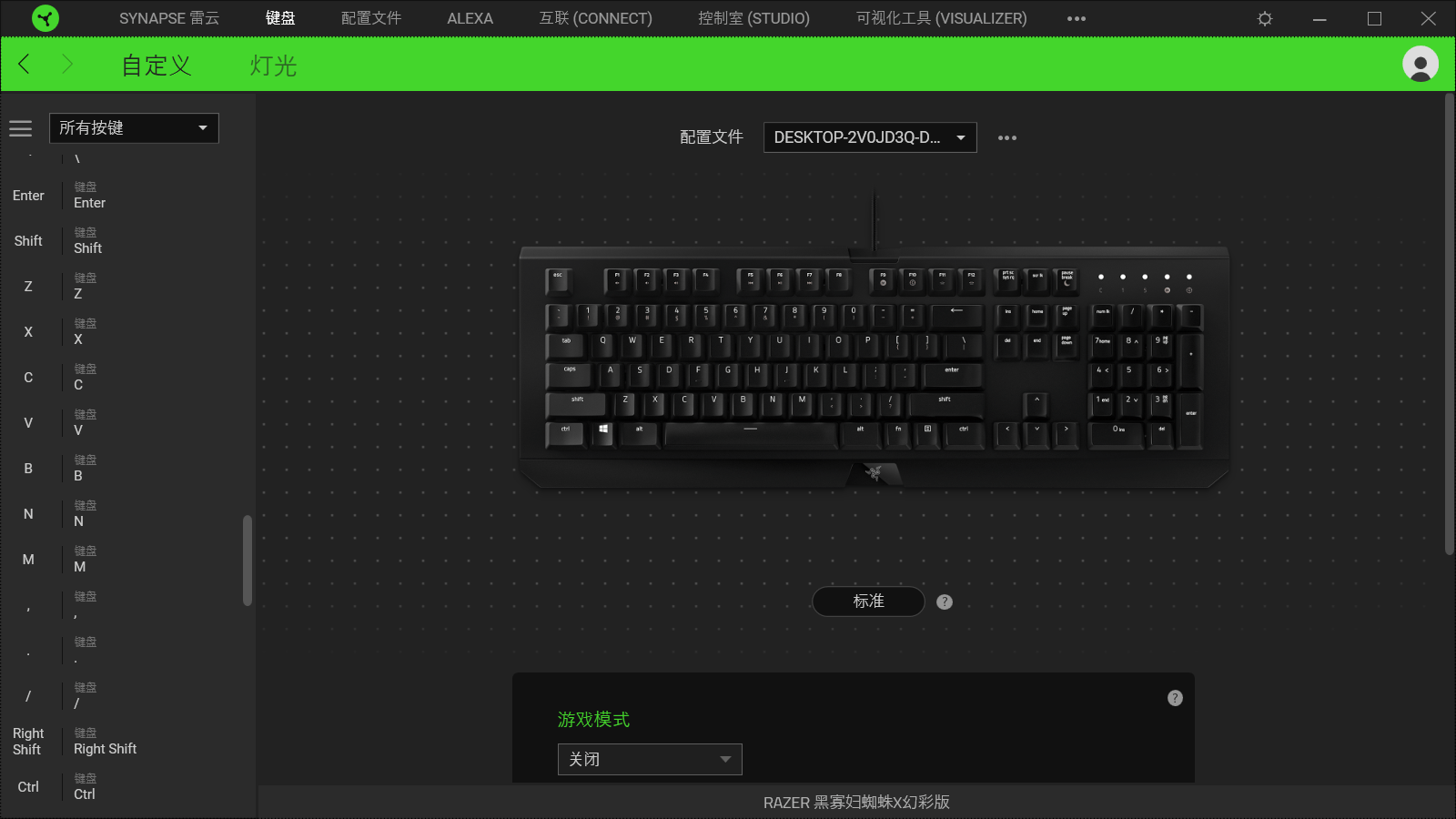Click the Razer logo on keyboard image

874,472
